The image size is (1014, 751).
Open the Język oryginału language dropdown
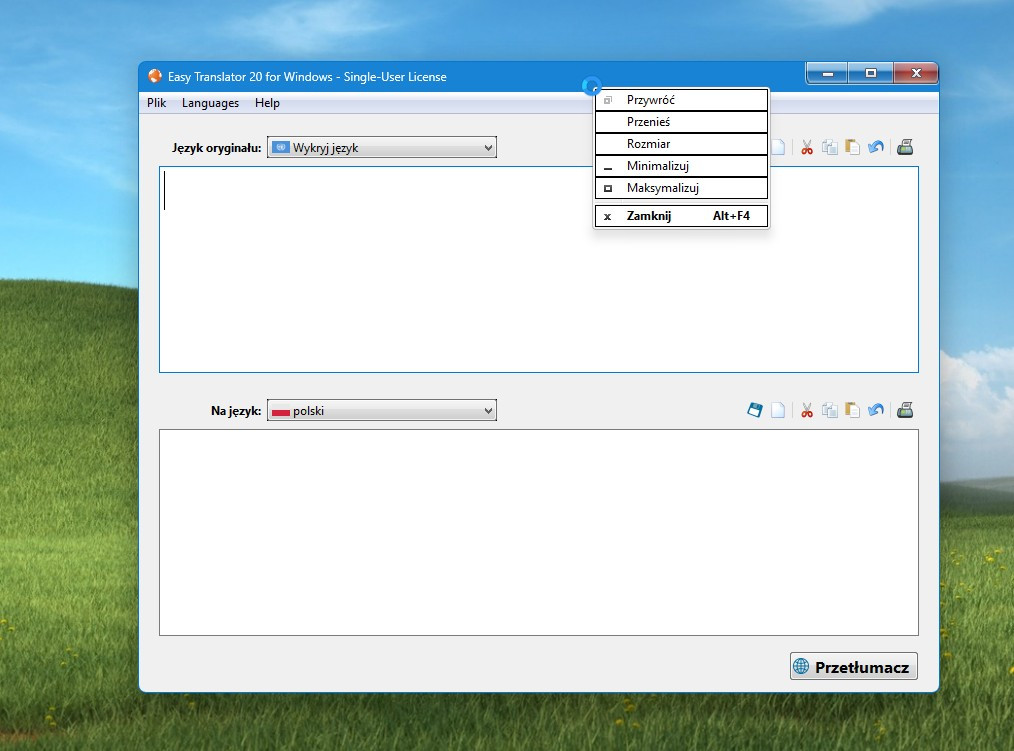(x=382, y=147)
